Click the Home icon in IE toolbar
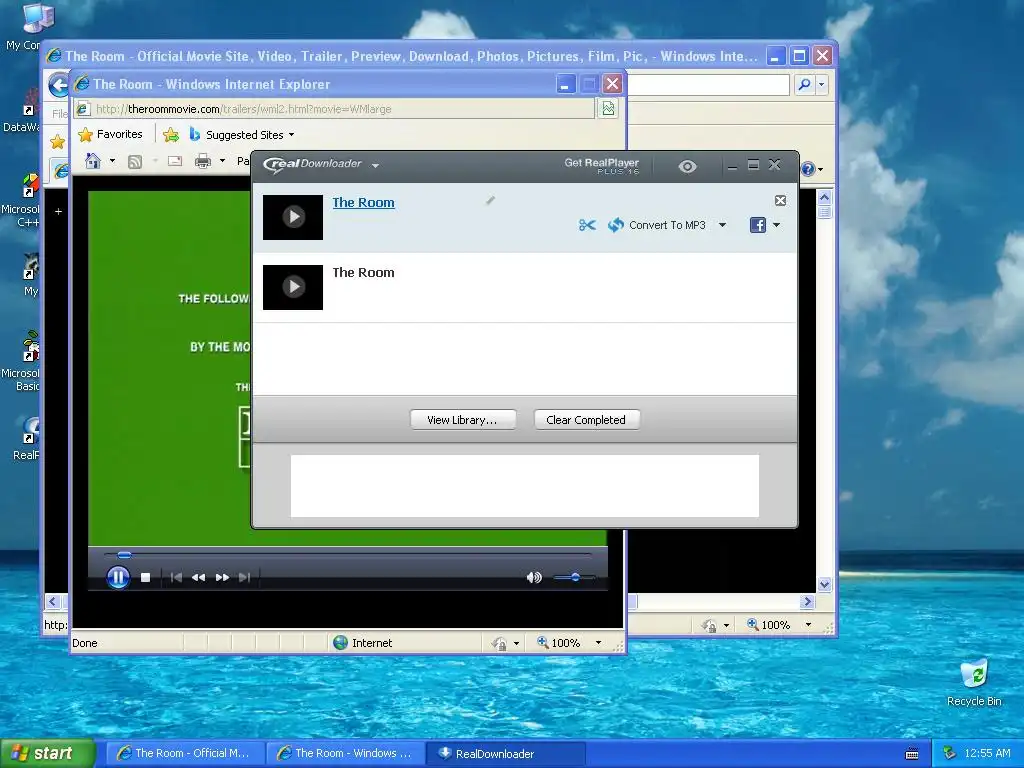Screen dimensions: 1024x768 click(x=93, y=161)
